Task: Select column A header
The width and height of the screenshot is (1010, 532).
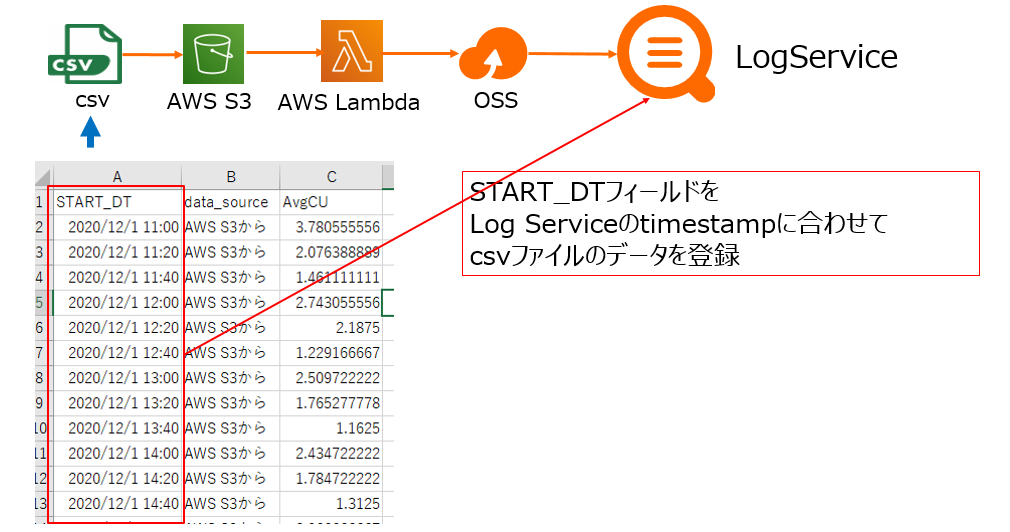Action: pos(117,176)
